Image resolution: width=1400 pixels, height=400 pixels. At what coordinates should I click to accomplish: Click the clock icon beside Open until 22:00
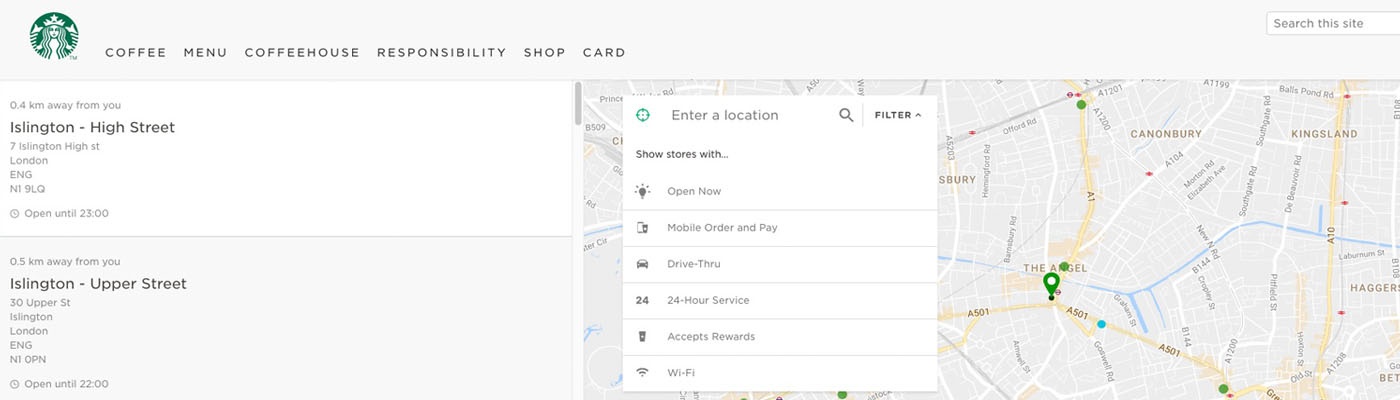point(15,384)
